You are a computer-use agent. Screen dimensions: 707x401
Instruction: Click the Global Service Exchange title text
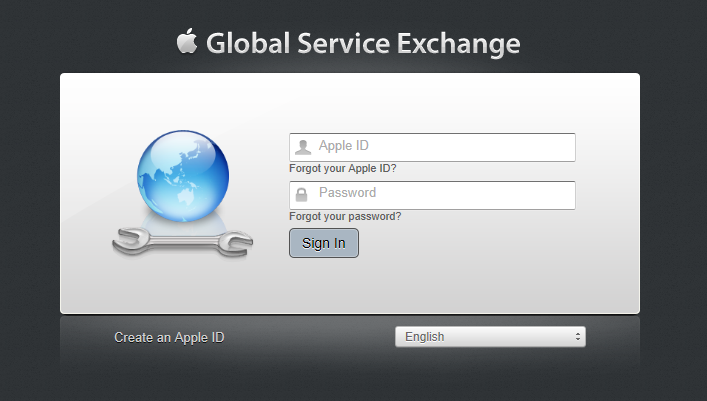tap(363, 44)
